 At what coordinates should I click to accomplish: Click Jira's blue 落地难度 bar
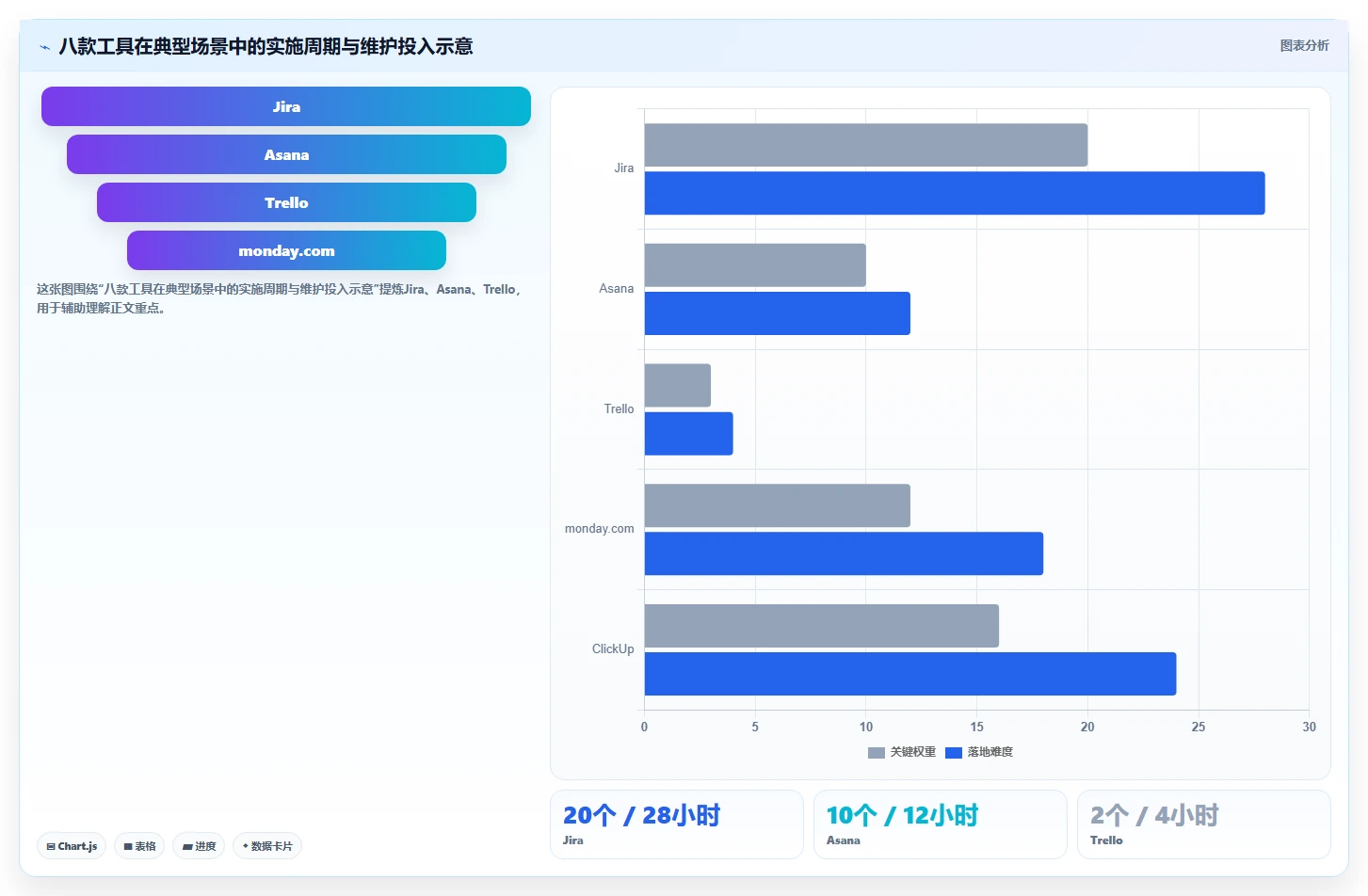click(955, 193)
